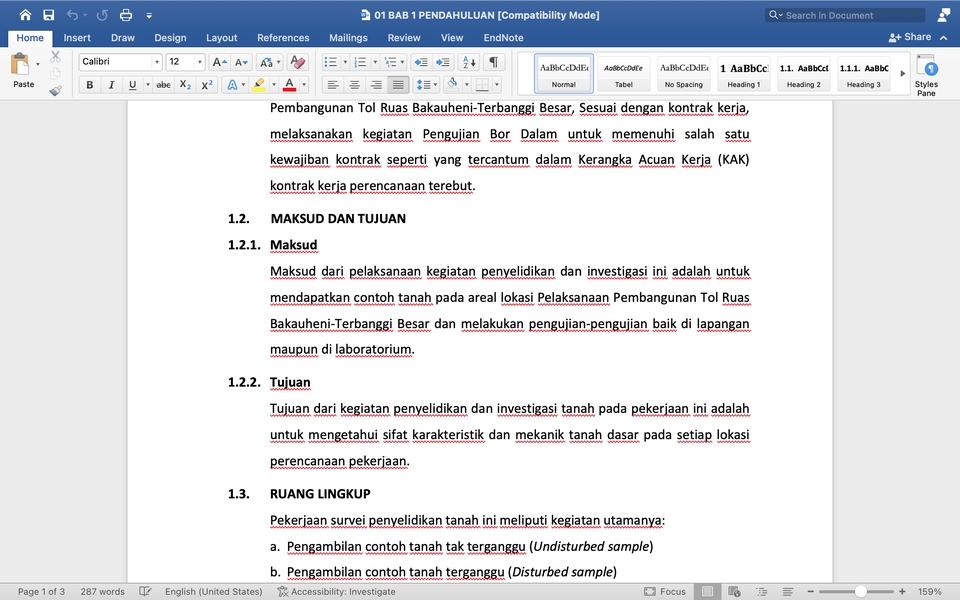Enable justified text alignment

click(x=397, y=85)
